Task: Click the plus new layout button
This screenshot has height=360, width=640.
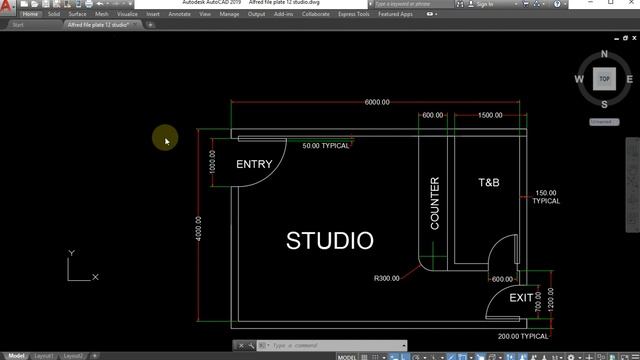Action: [x=94, y=356]
